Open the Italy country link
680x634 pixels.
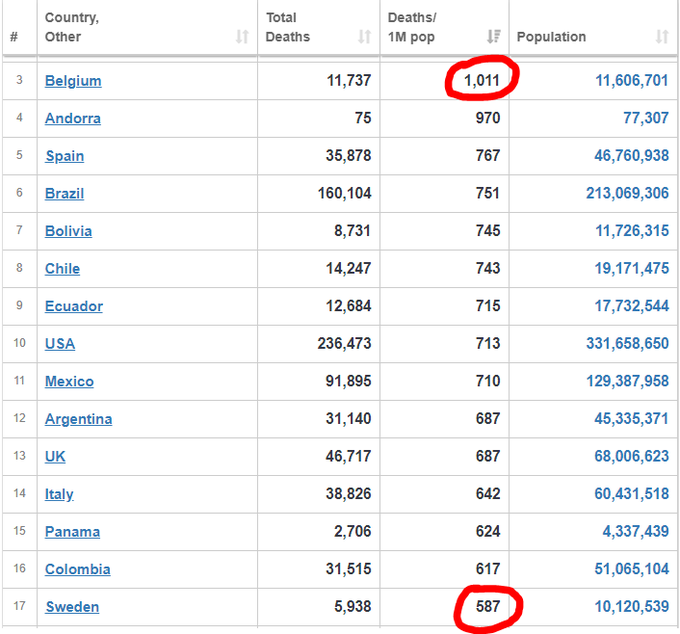pyautogui.click(x=59, y=494)
